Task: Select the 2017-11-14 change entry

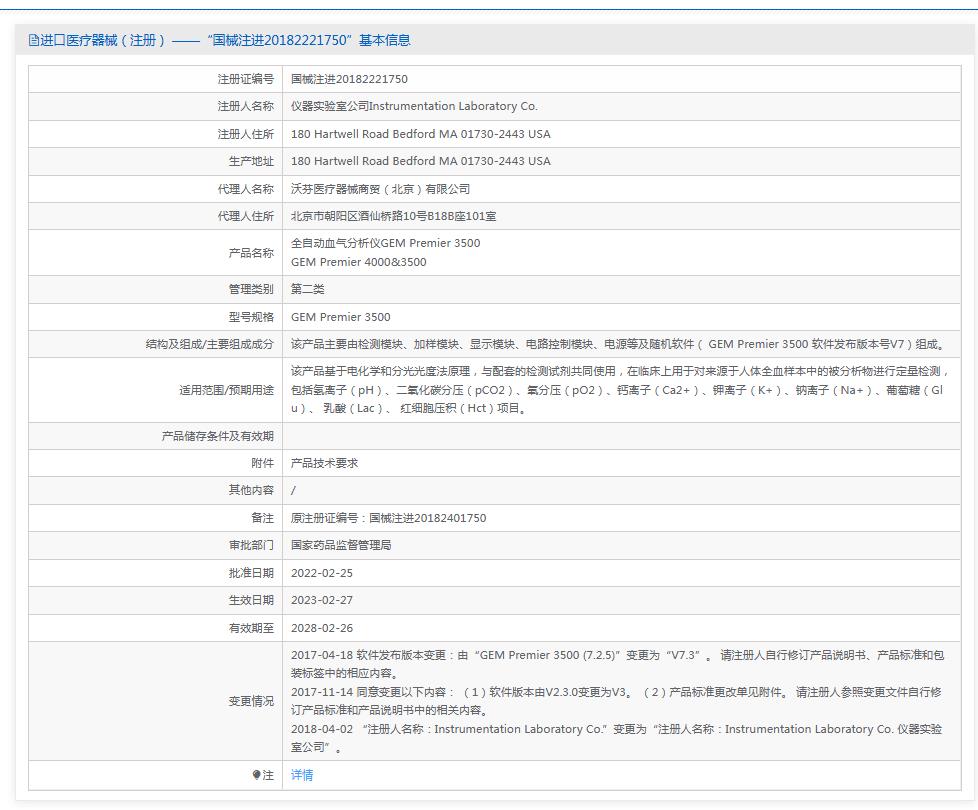Action: [x=616, y=701]
